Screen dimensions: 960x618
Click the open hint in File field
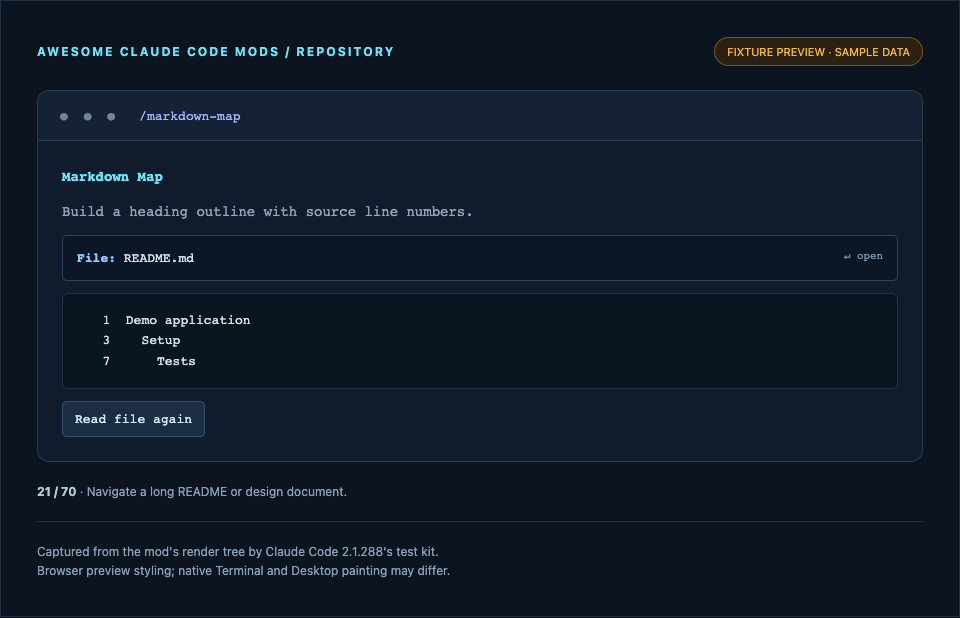pos(863,256)
